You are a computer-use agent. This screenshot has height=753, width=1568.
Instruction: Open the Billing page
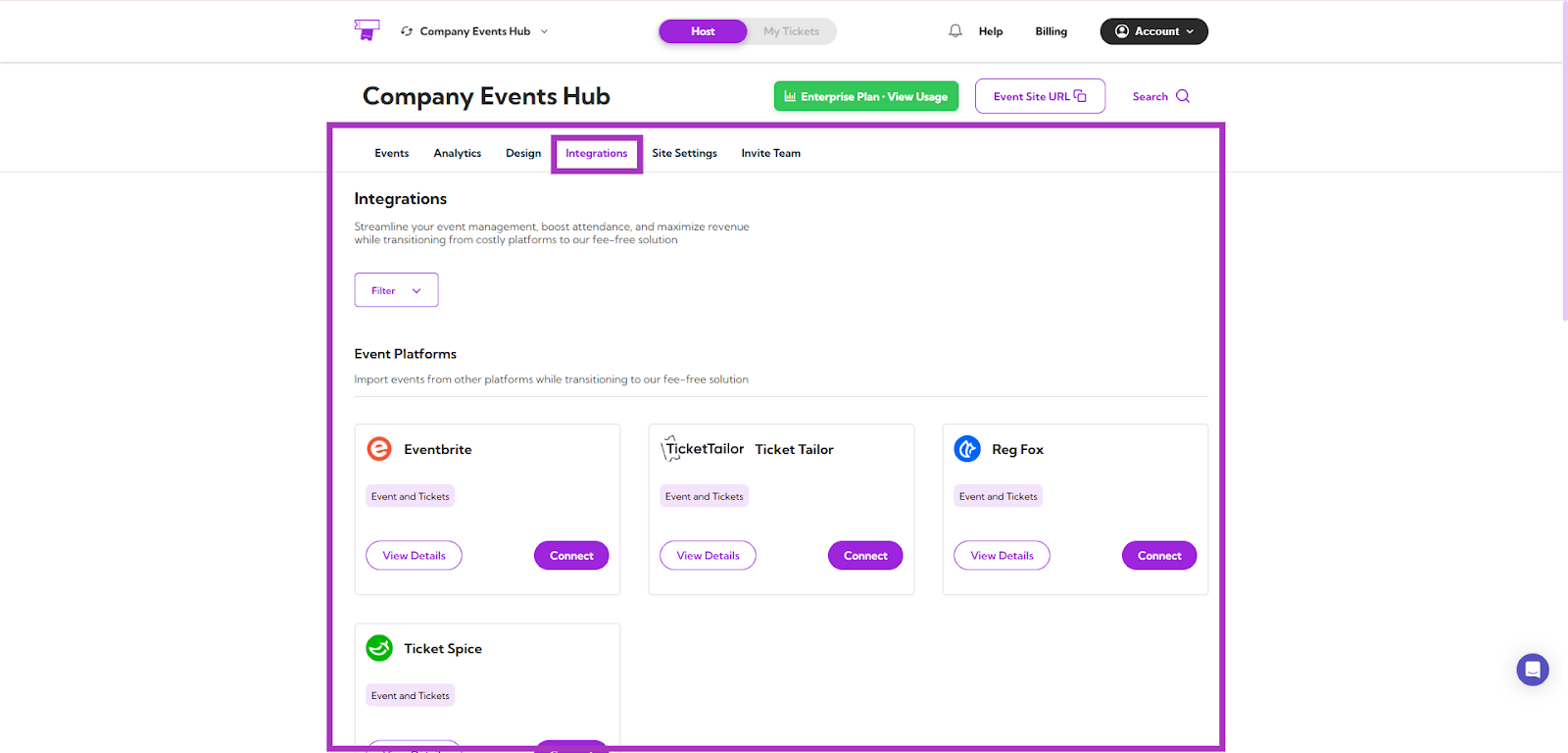point(1051,31)
